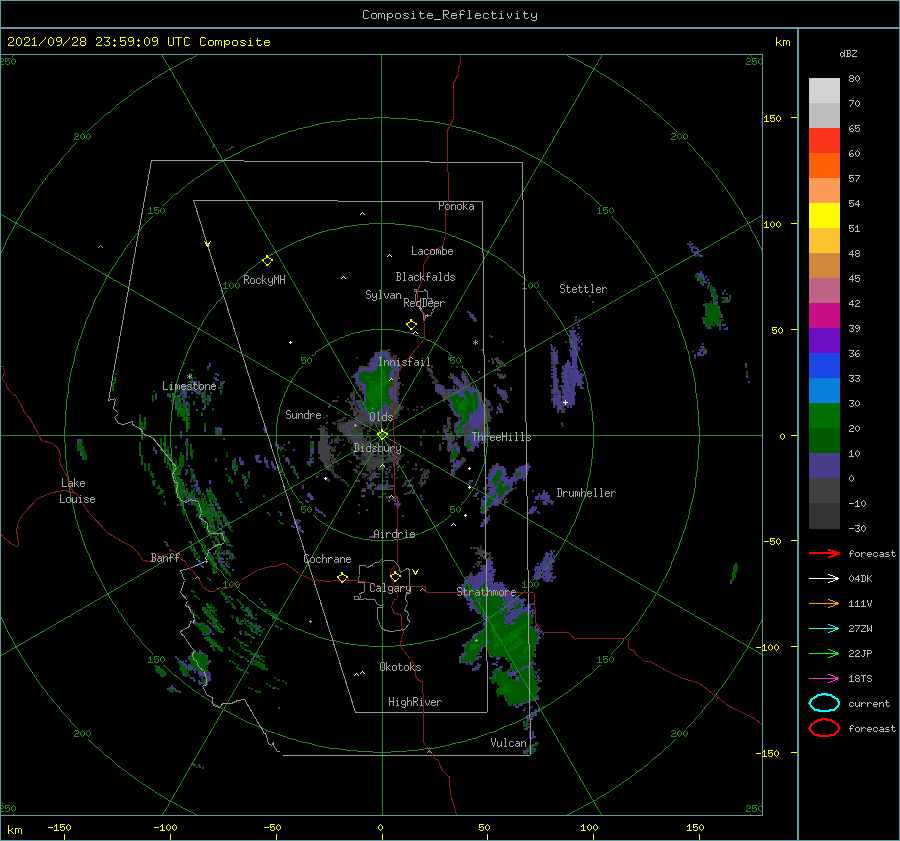
Task: Click the Banff town label
Action: tap(165, 557)
